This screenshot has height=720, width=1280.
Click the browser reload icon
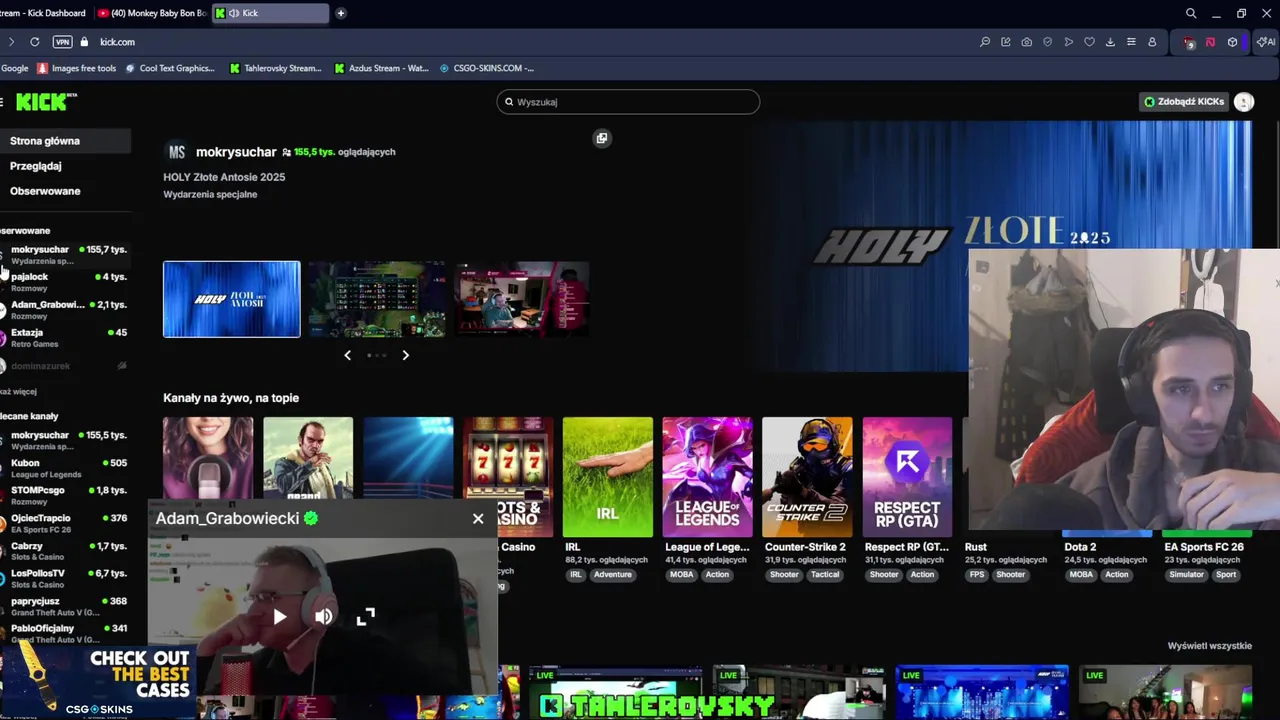[35, 42]
